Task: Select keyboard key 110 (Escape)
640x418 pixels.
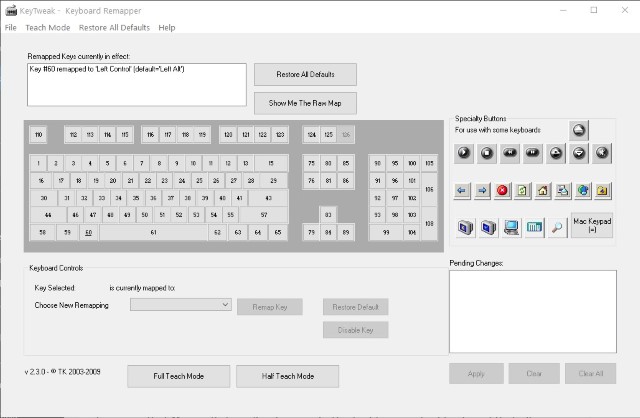Action: pos(38,135)
